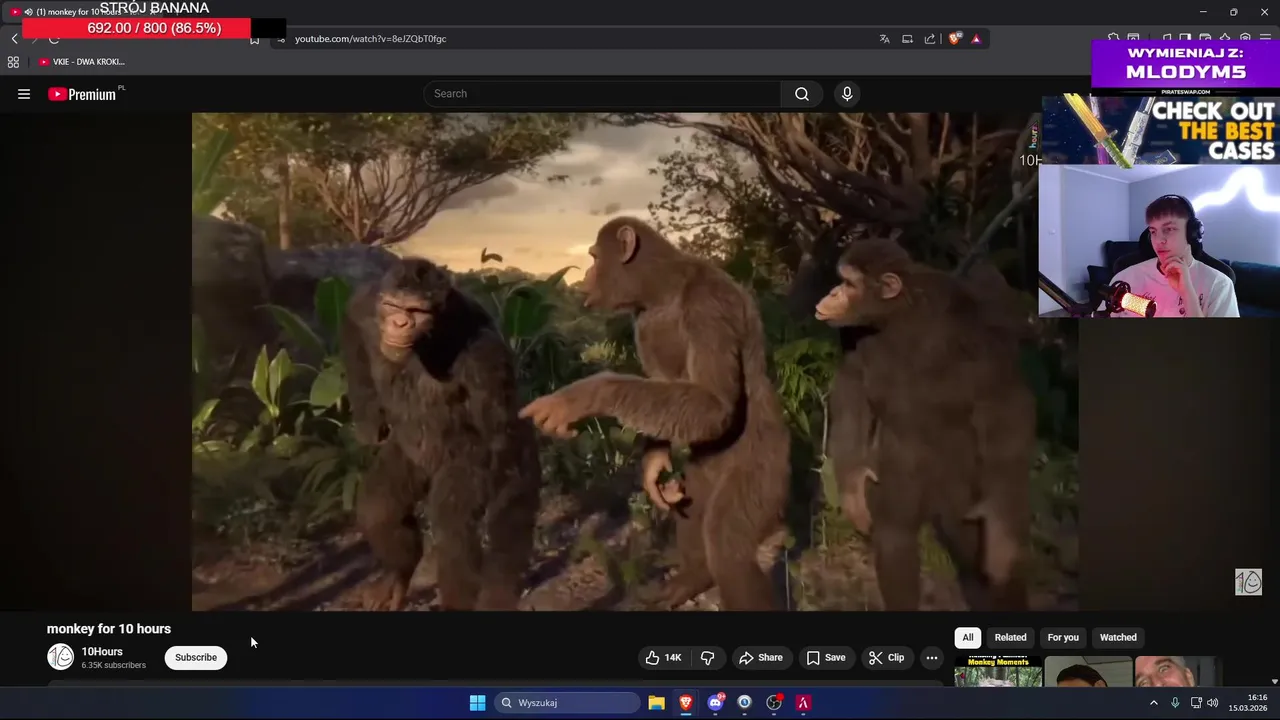The height and width of the screenshot is (720, 1280).
Task: Click the Share button
Action: (x=761, y=657)
